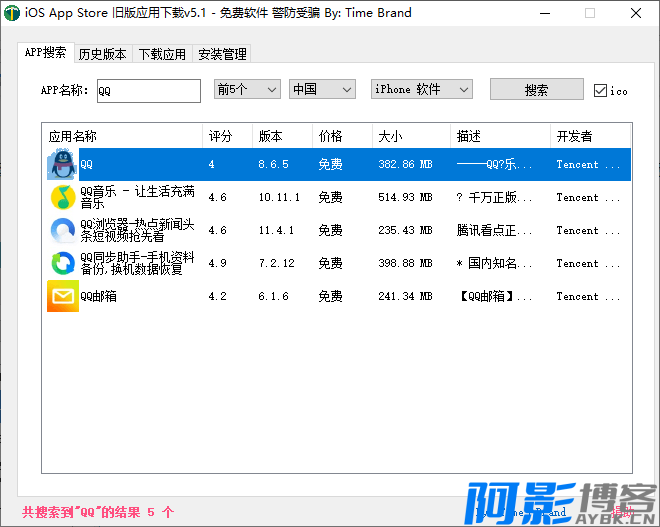Click size 241.34 MB cell
This screenshot has width=660, height=527.
(x=405, y=296)
